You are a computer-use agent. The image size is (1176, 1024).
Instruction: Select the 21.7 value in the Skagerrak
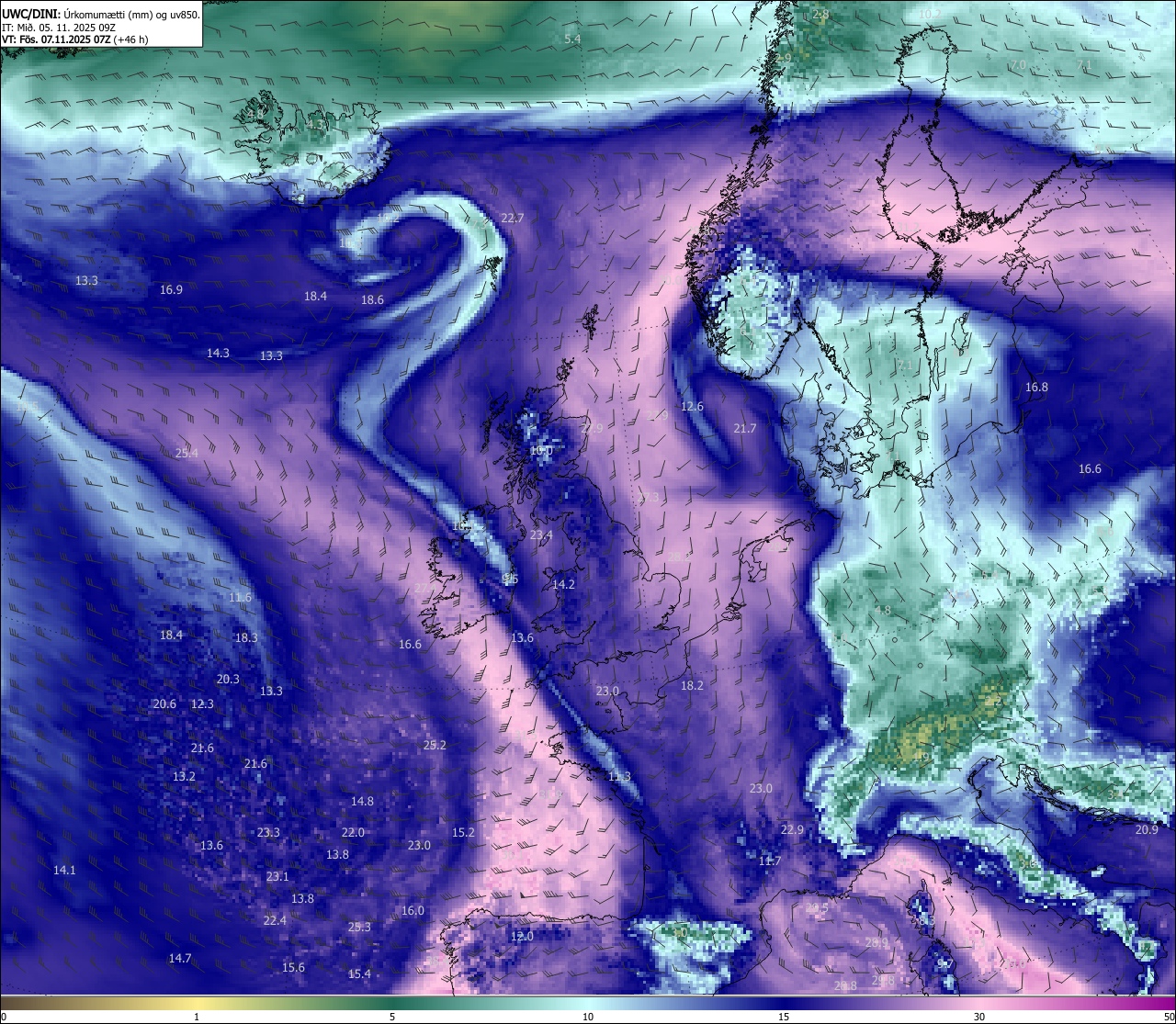click(x=745, y=428)
